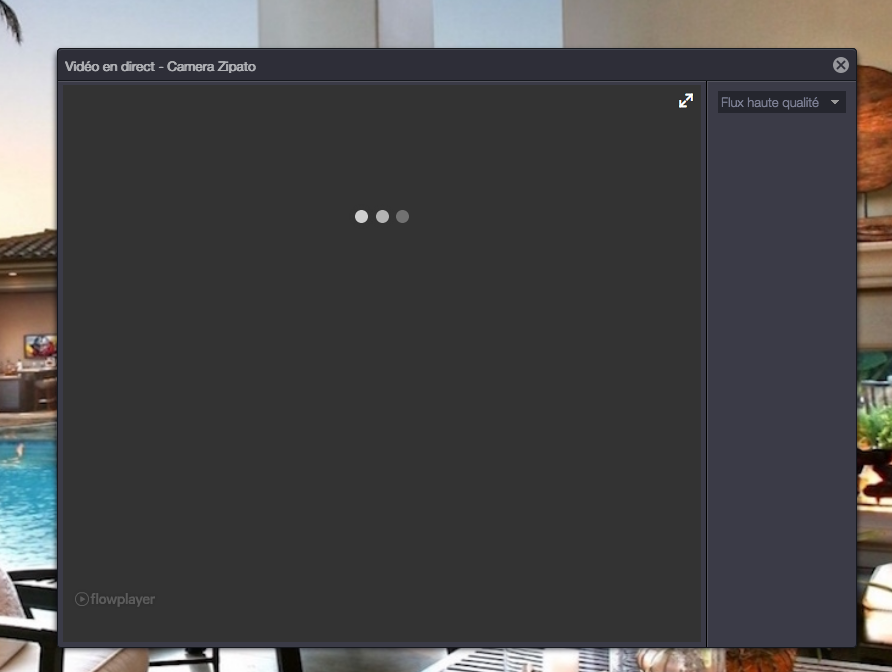Click the center of the video area

point(382,363)
